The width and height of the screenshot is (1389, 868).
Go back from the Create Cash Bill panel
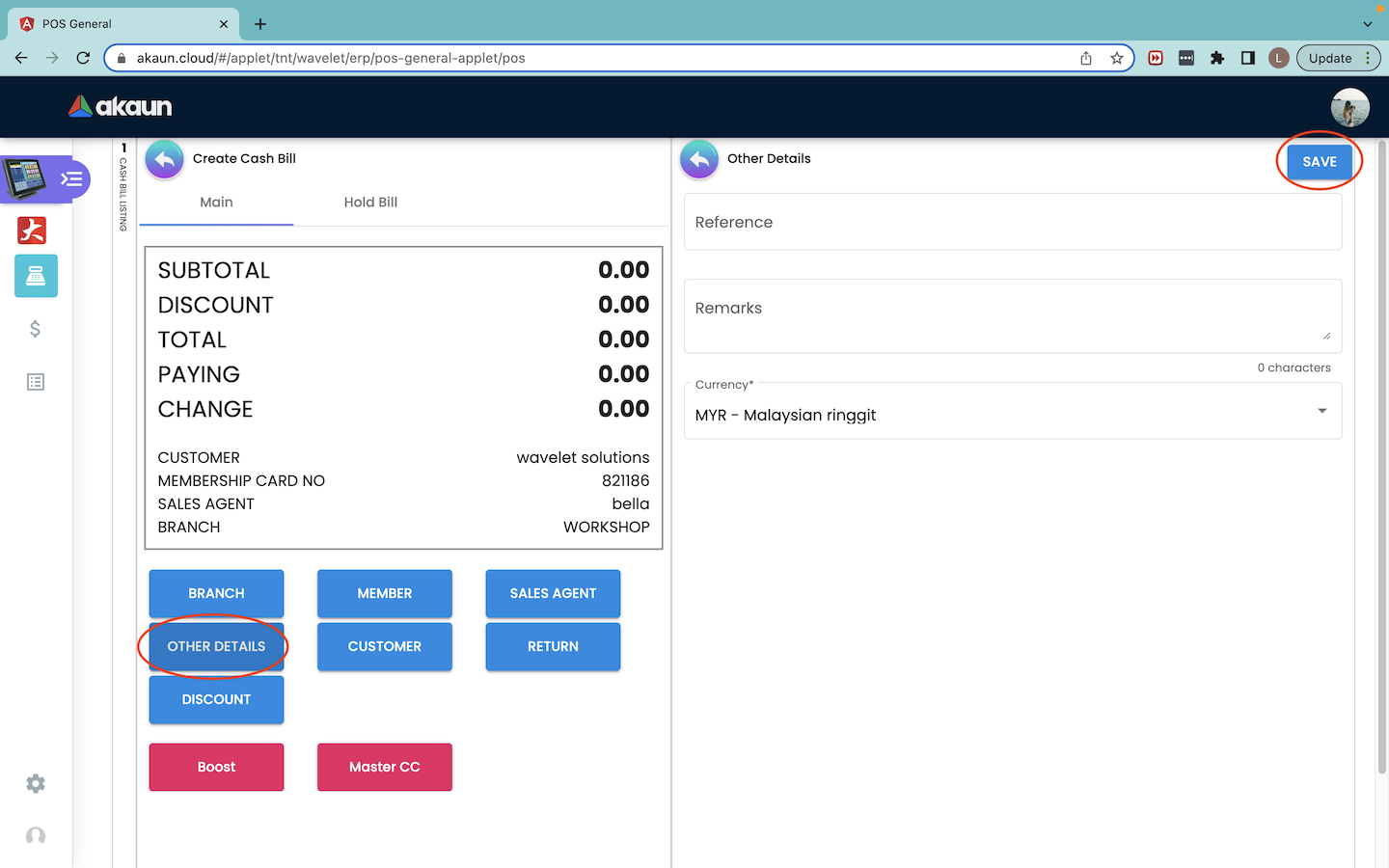tap(164, 159)
